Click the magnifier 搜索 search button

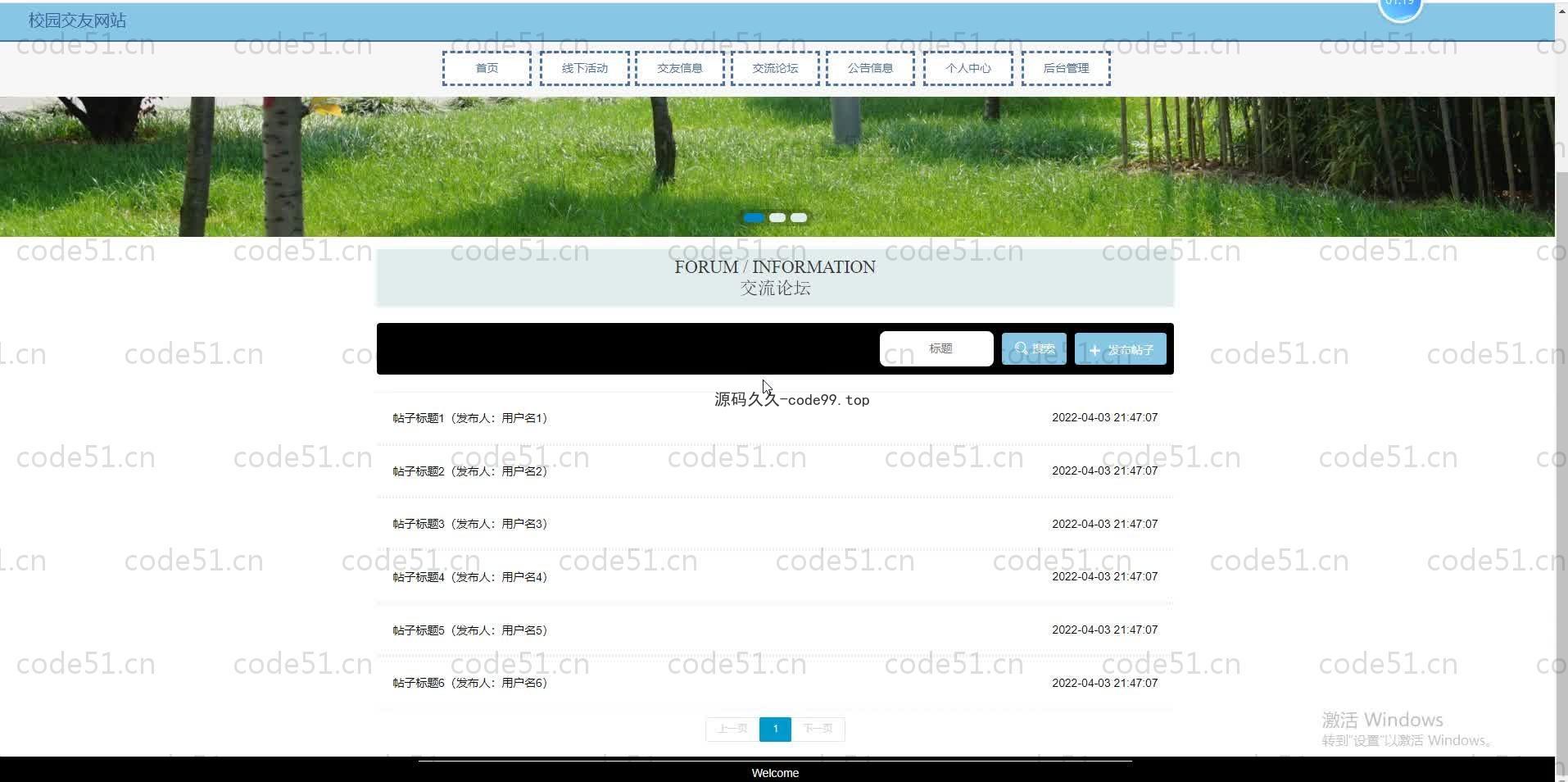coord(1034,349)
